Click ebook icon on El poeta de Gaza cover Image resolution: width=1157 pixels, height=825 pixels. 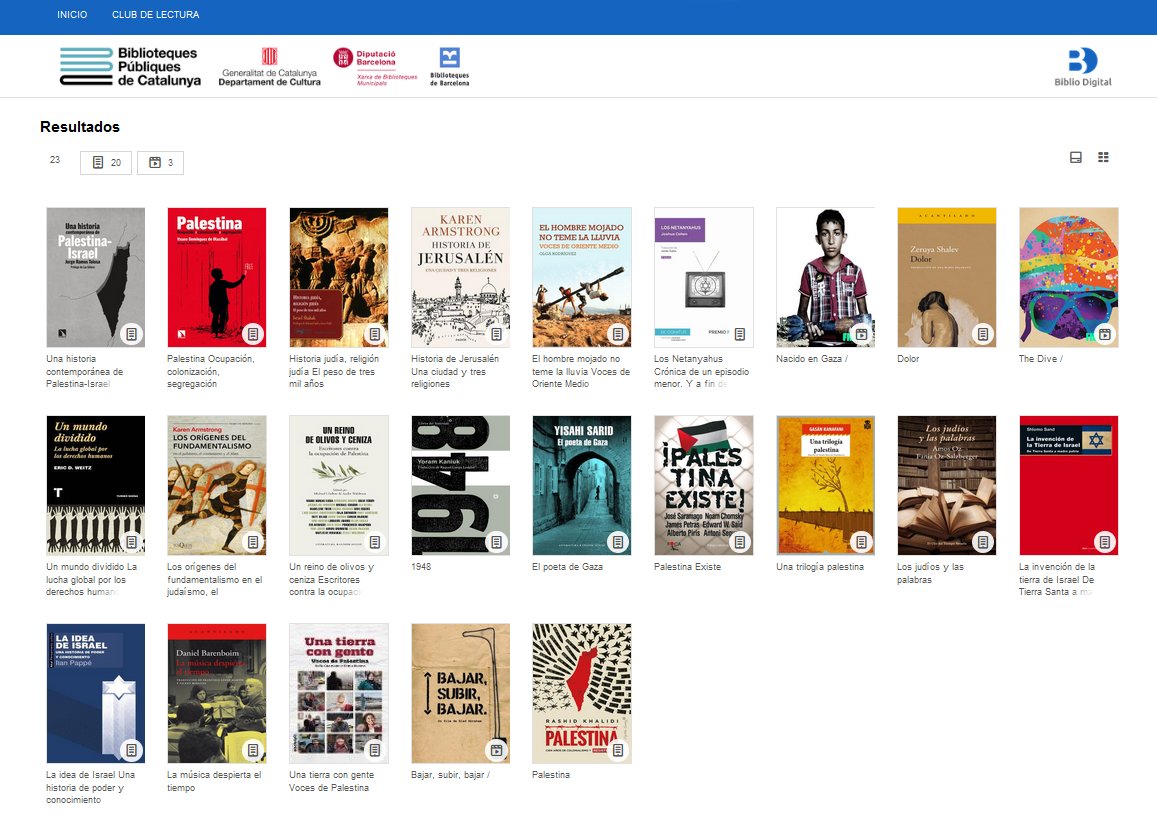618,542
